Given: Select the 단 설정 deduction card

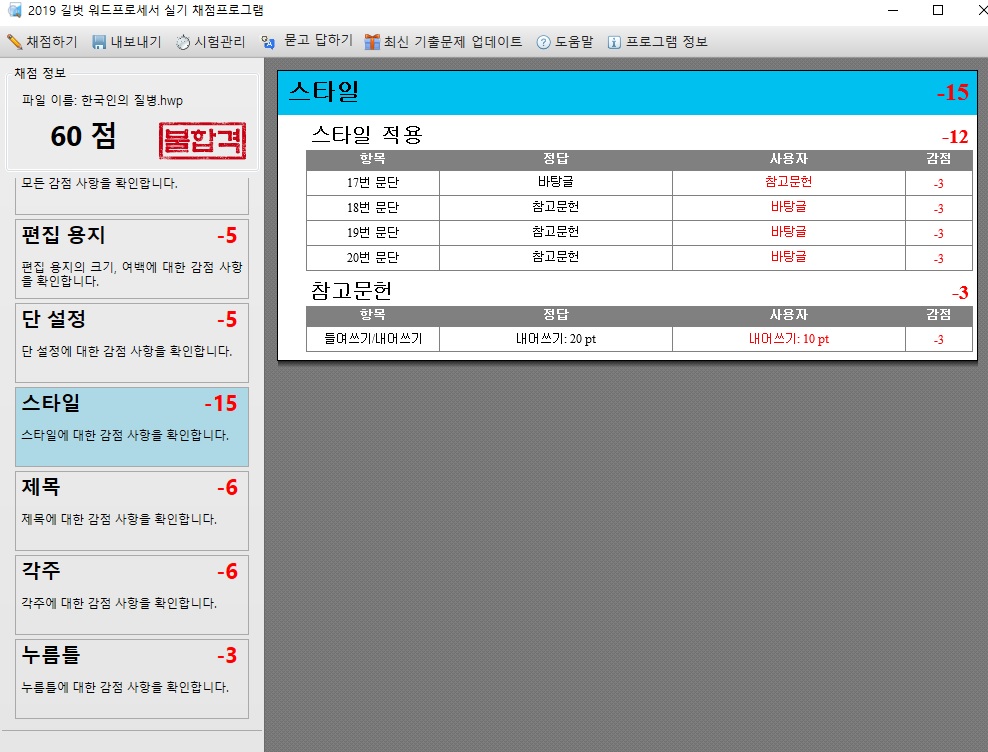Looking at the screenshot, I should pyautogui.click(x=132, y=343).
